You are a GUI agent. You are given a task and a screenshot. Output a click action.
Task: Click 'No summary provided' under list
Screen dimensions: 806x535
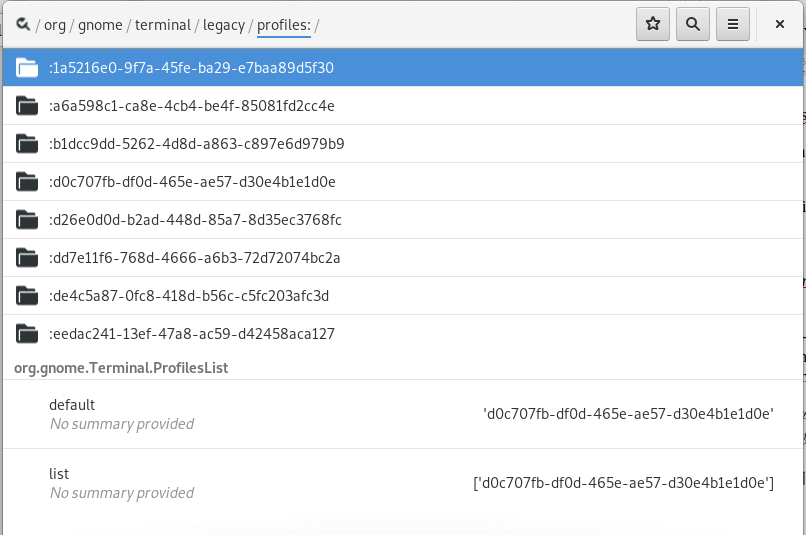click(122, 493)
